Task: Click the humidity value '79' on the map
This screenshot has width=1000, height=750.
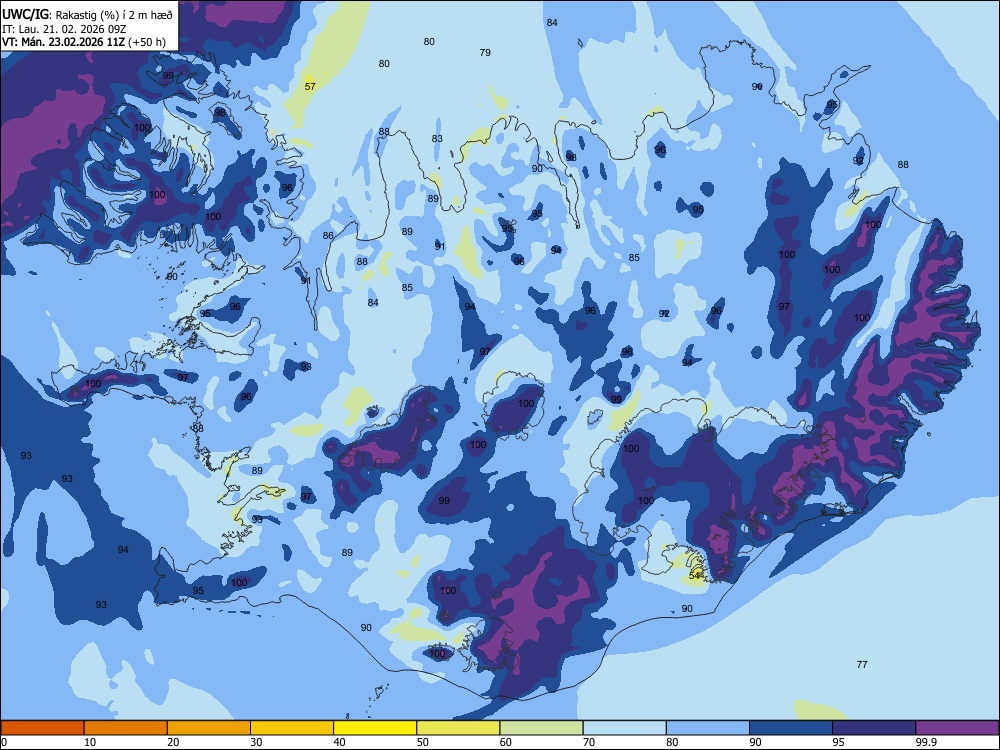Action: click(x=485, y=53)
